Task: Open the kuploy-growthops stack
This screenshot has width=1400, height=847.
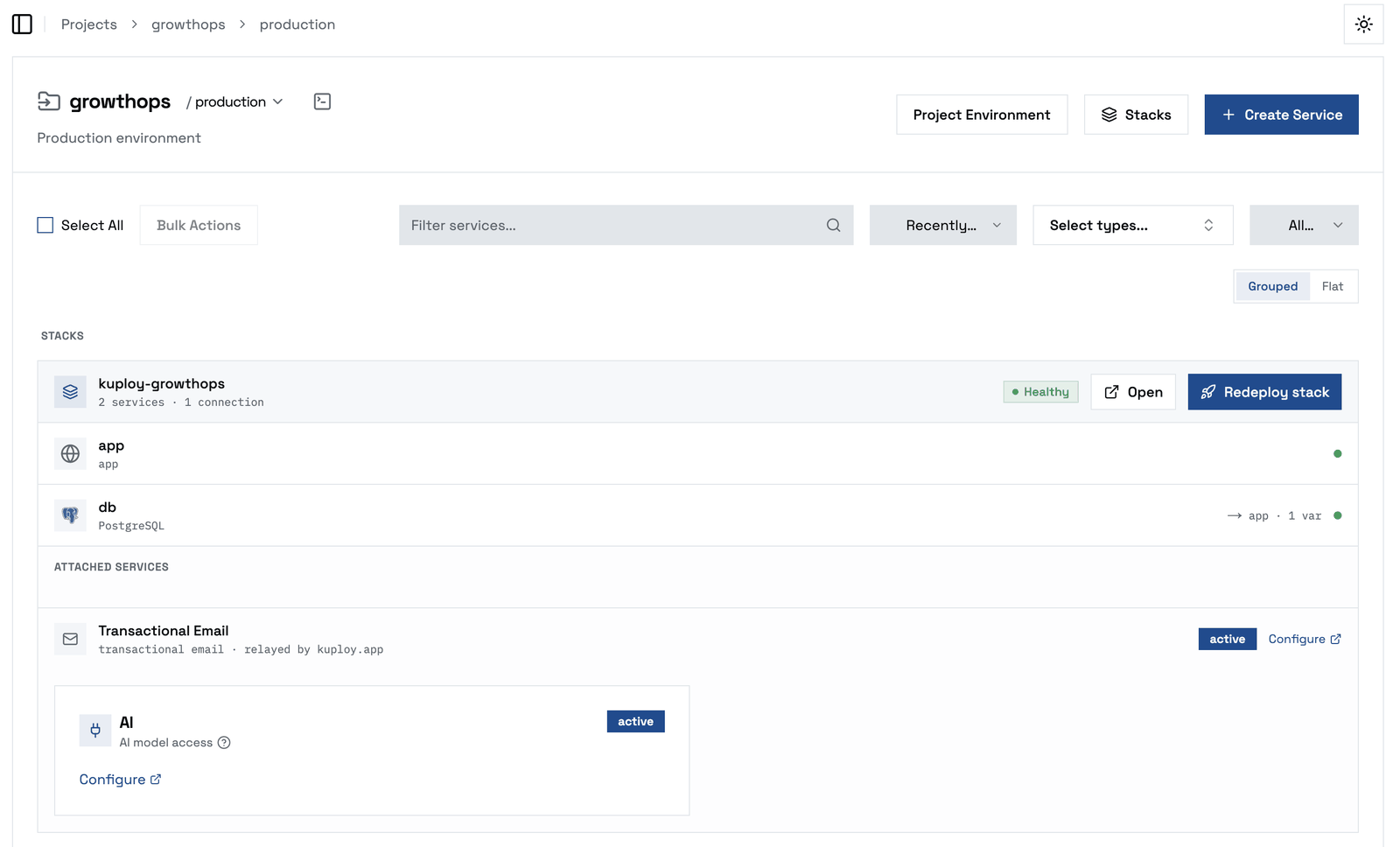Action: (1133, 392)
